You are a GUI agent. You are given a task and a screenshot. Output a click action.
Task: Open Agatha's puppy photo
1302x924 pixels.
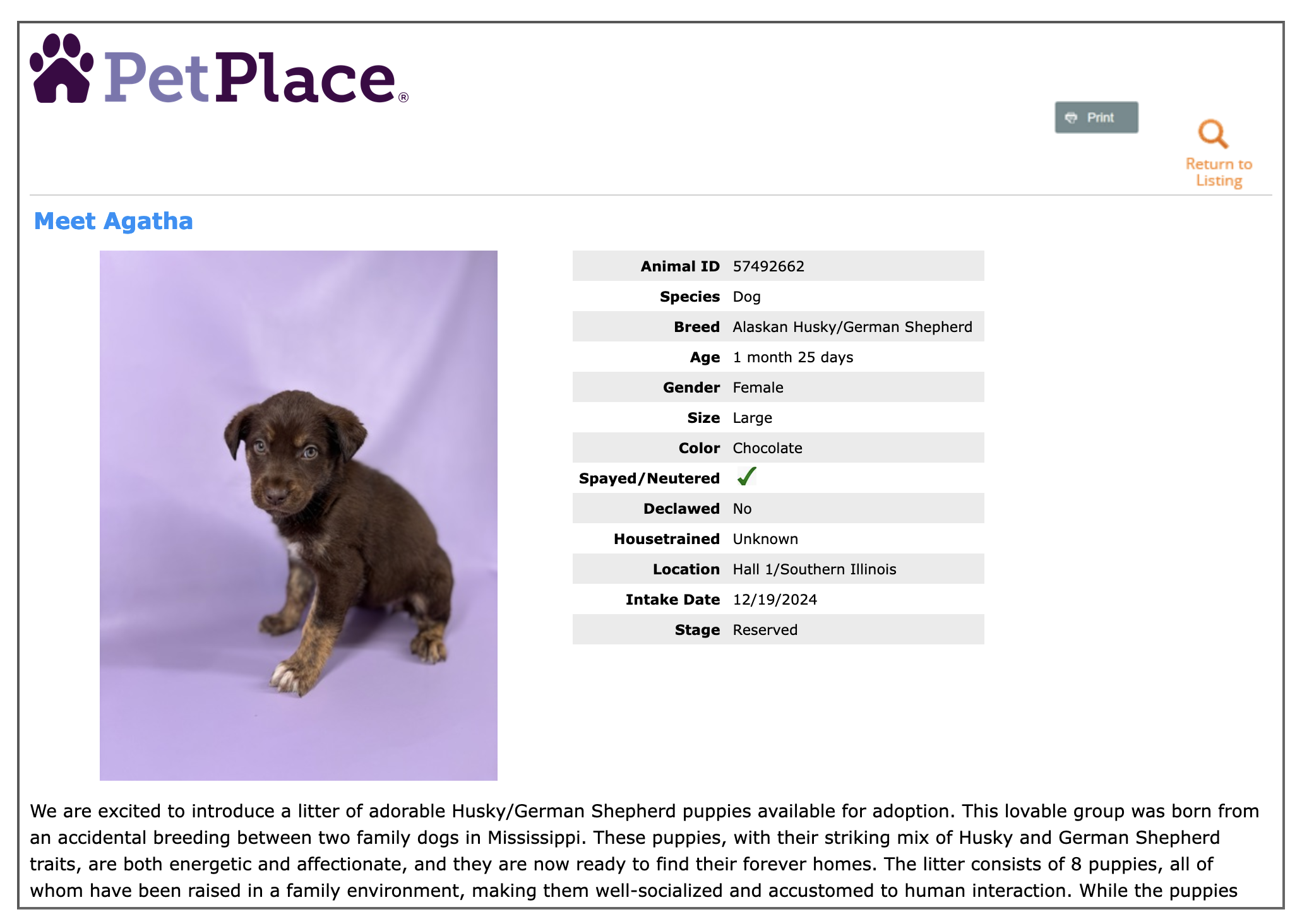pos(298,515)
